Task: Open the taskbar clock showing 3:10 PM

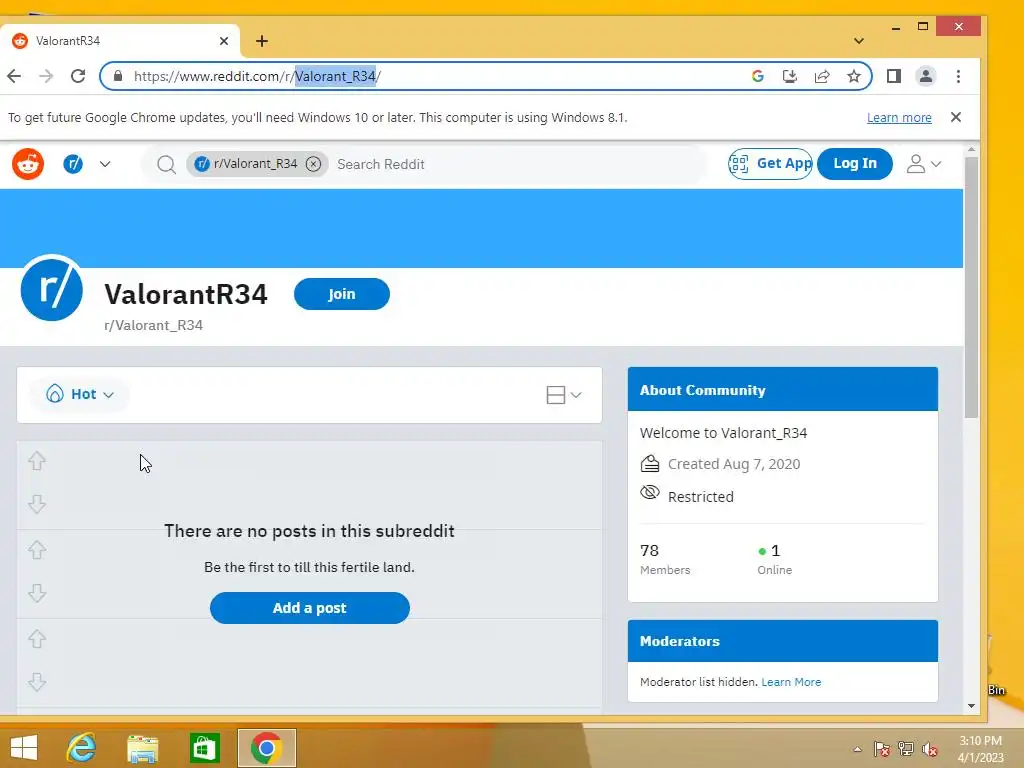Action: (x=980, y=749)
